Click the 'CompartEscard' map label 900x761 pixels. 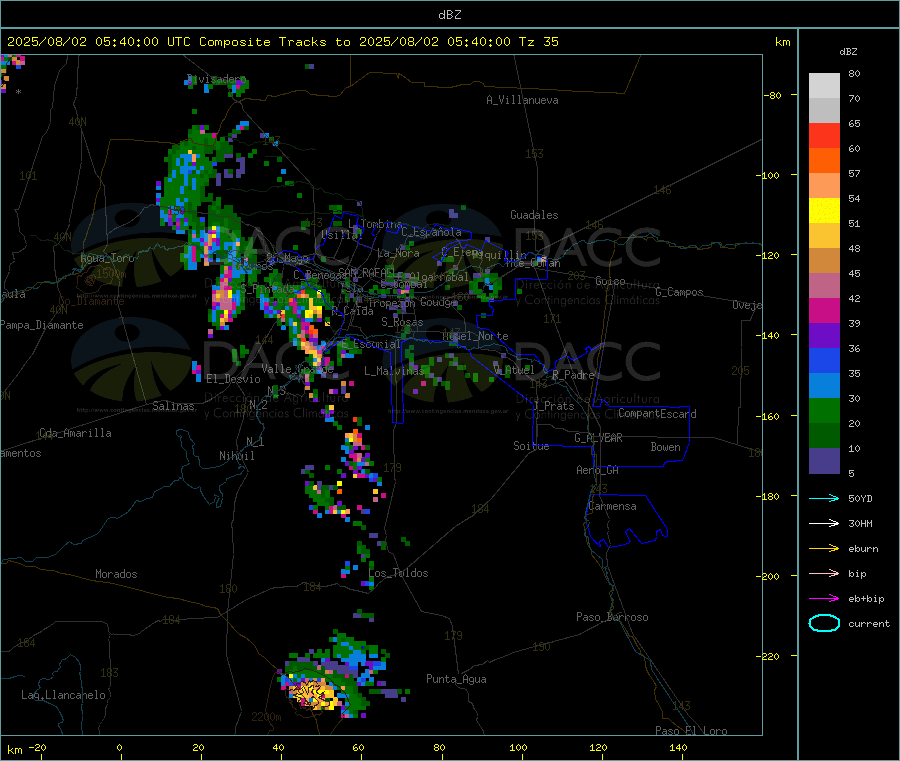[x=657, y=414]
